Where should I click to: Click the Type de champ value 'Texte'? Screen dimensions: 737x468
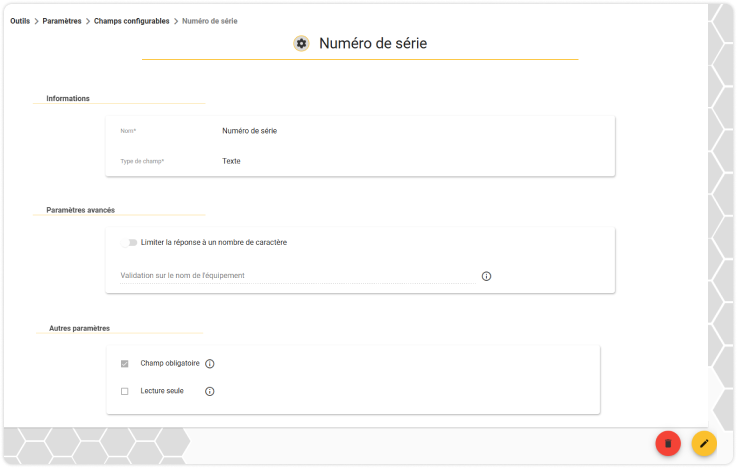[231, 161]
